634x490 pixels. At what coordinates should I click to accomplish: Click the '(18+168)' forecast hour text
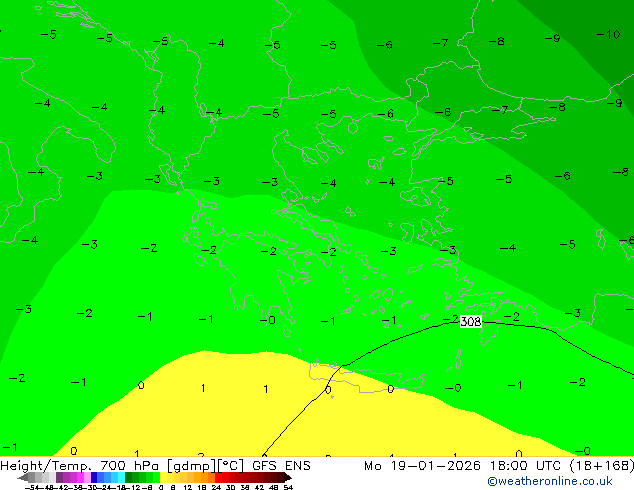click(x=602, y=465)
